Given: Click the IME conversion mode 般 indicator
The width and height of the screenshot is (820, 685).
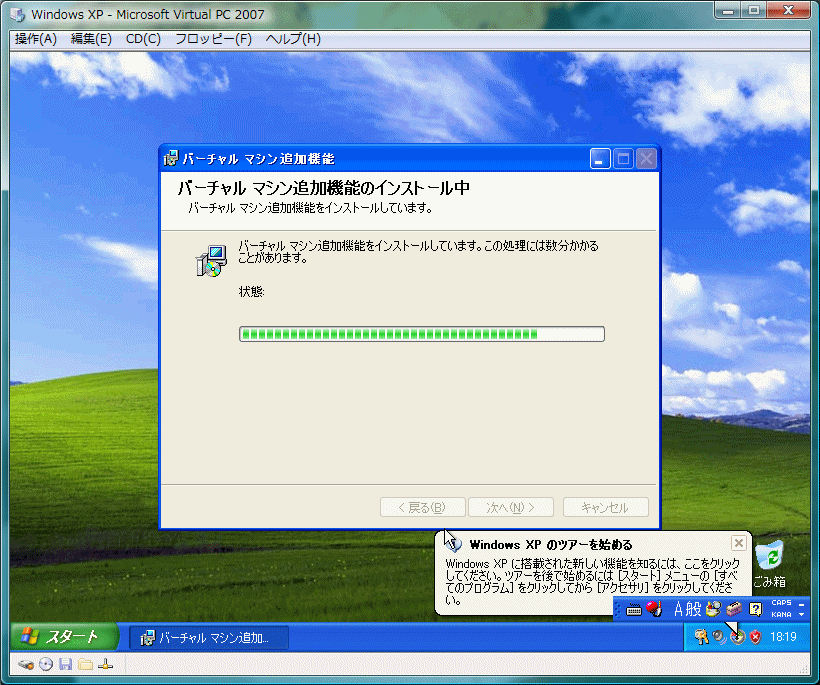Looking at the screenshot, I should tap(693, 609).
